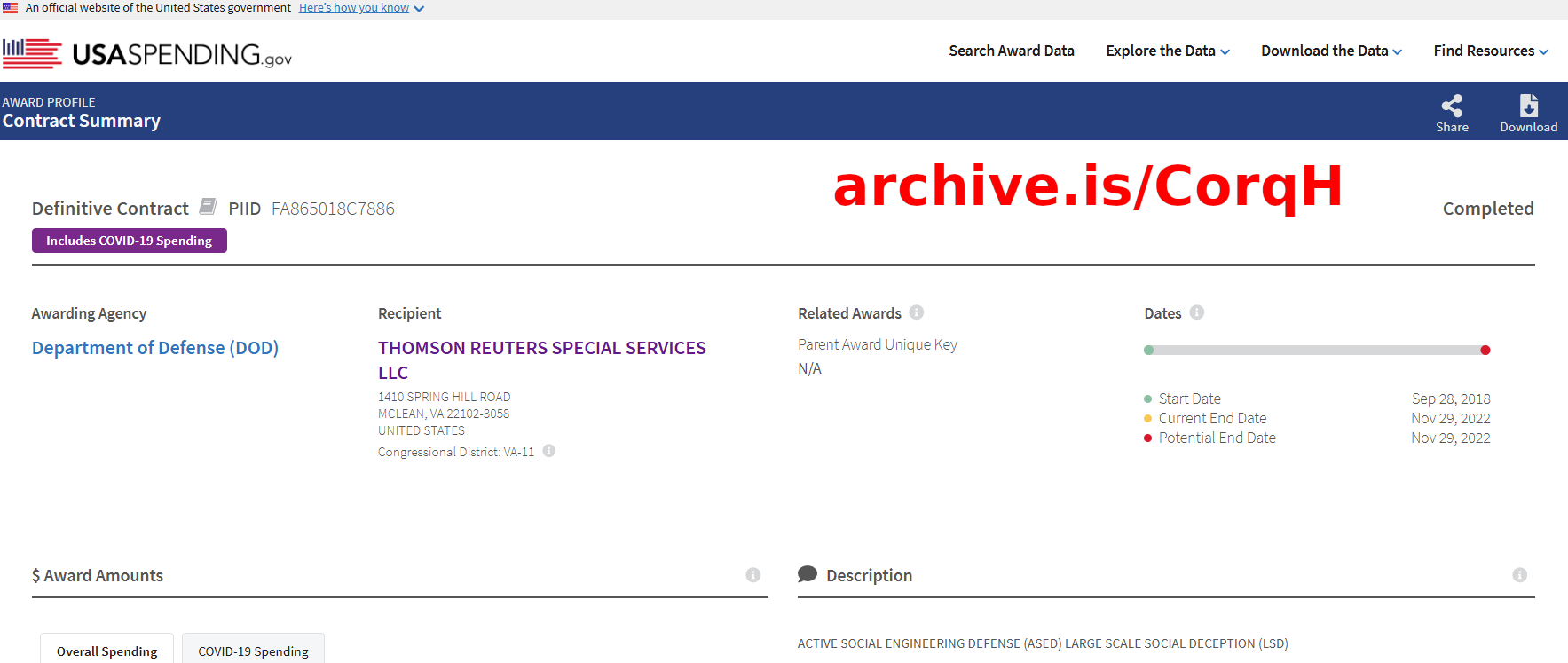Click the 1410 Spring Hill Road address line
Image resolution: width=1568 pixels, height=663 pixels.
point(445,397)
